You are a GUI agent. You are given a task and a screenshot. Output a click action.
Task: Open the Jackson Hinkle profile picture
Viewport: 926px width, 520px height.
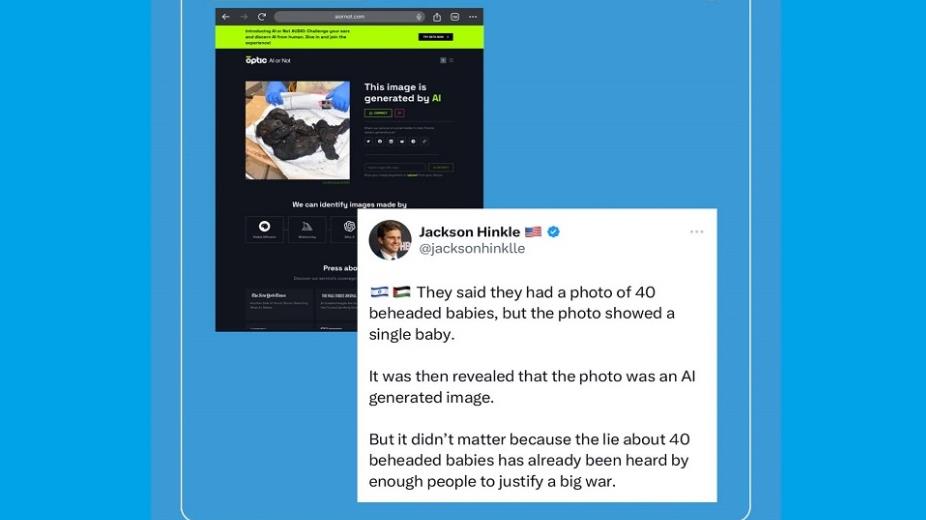(x=390, y=240)
